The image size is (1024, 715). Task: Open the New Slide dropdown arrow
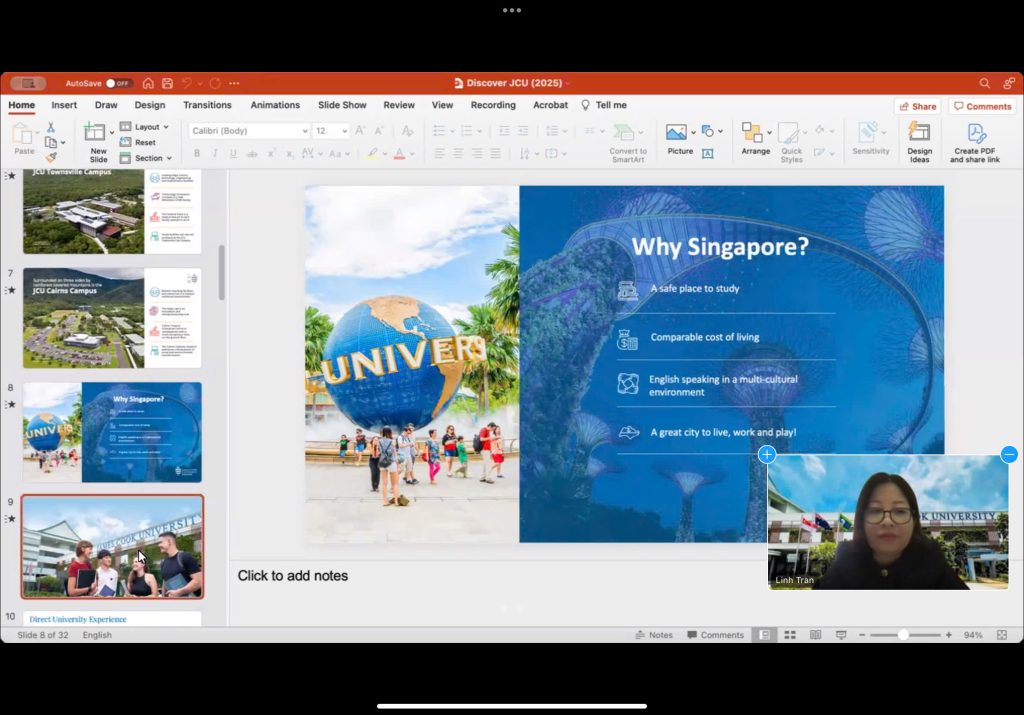click(x=112, y=133)
